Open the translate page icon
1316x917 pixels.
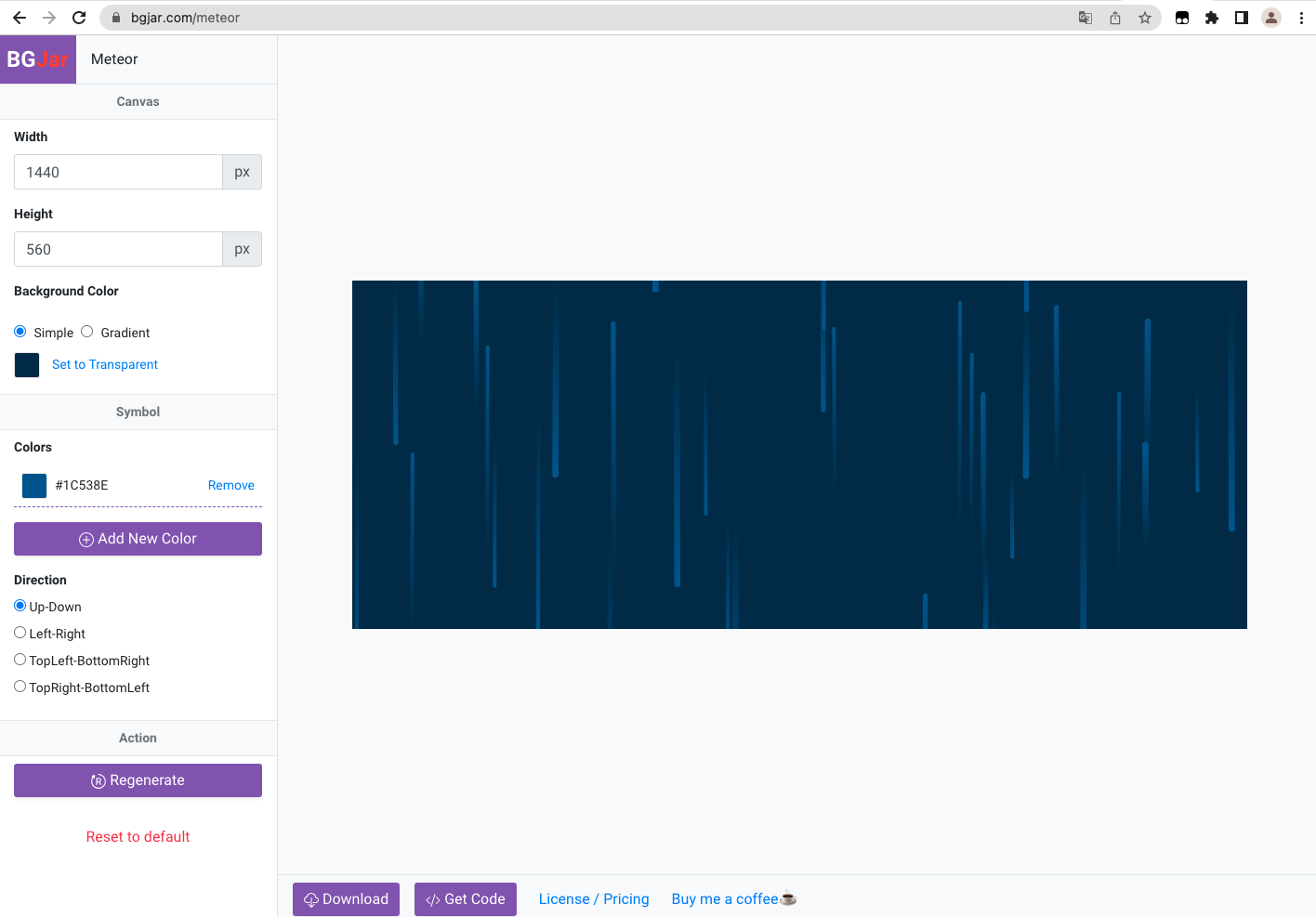1086,18
